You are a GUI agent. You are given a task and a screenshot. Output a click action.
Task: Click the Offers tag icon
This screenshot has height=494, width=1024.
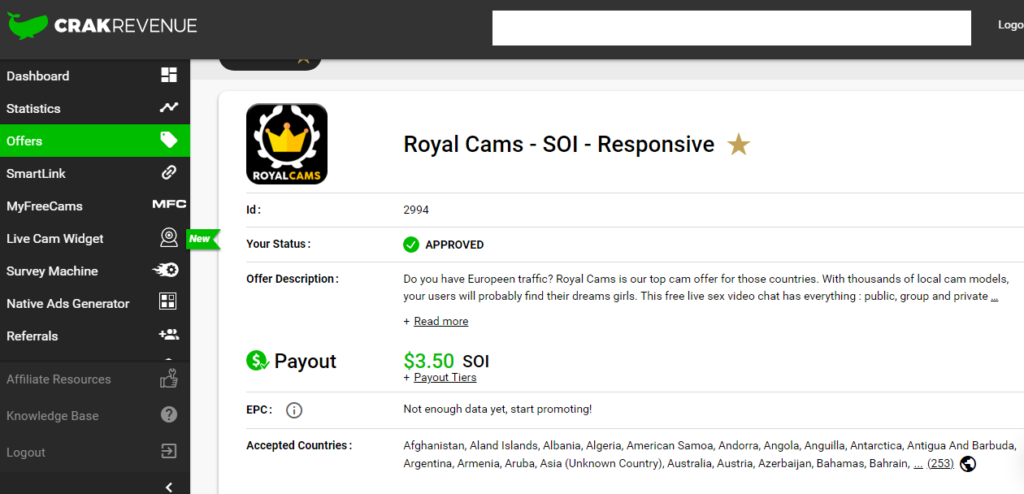click(169, 140)
